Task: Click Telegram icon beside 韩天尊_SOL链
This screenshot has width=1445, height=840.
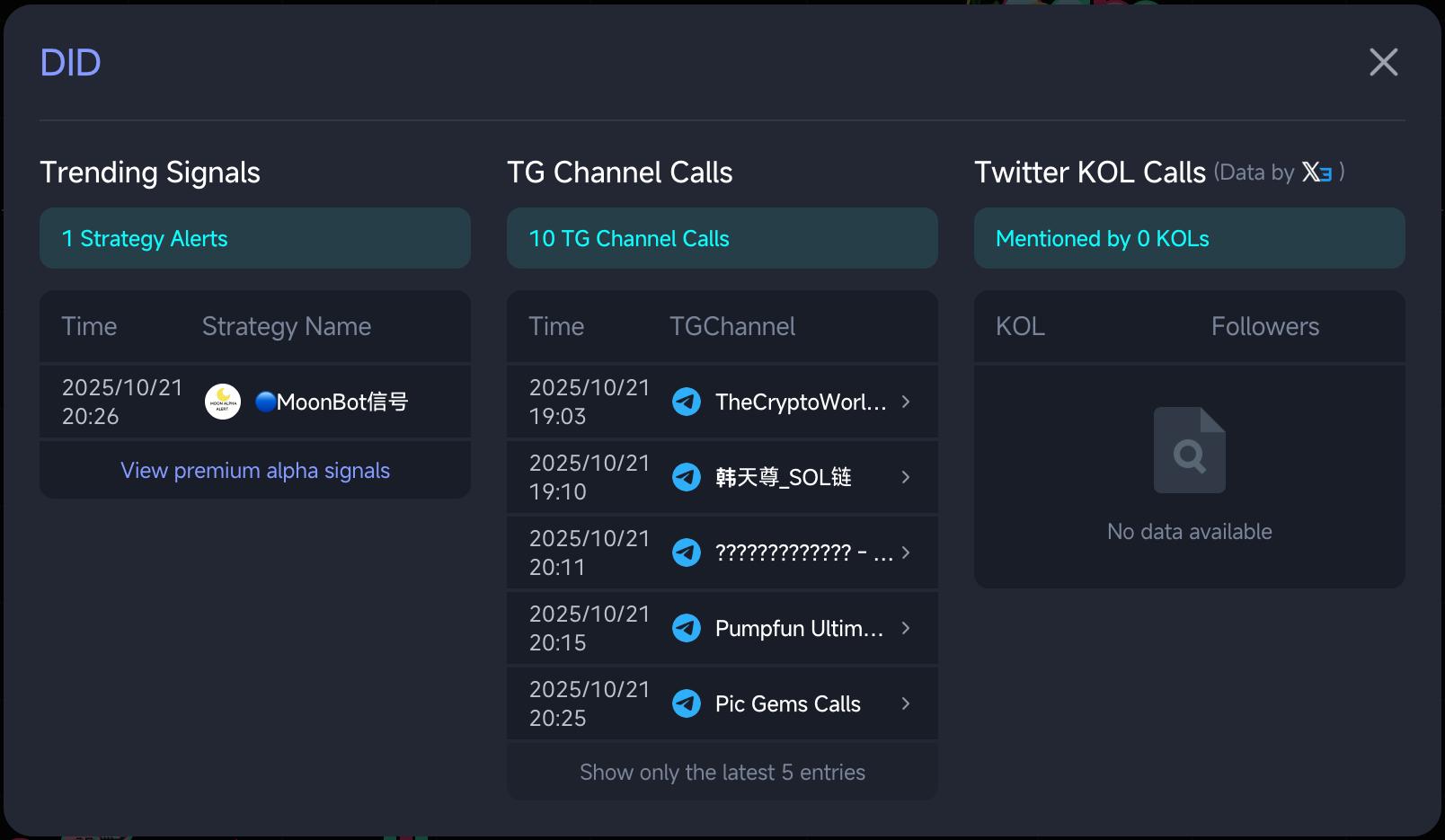Action: [687, 477]
